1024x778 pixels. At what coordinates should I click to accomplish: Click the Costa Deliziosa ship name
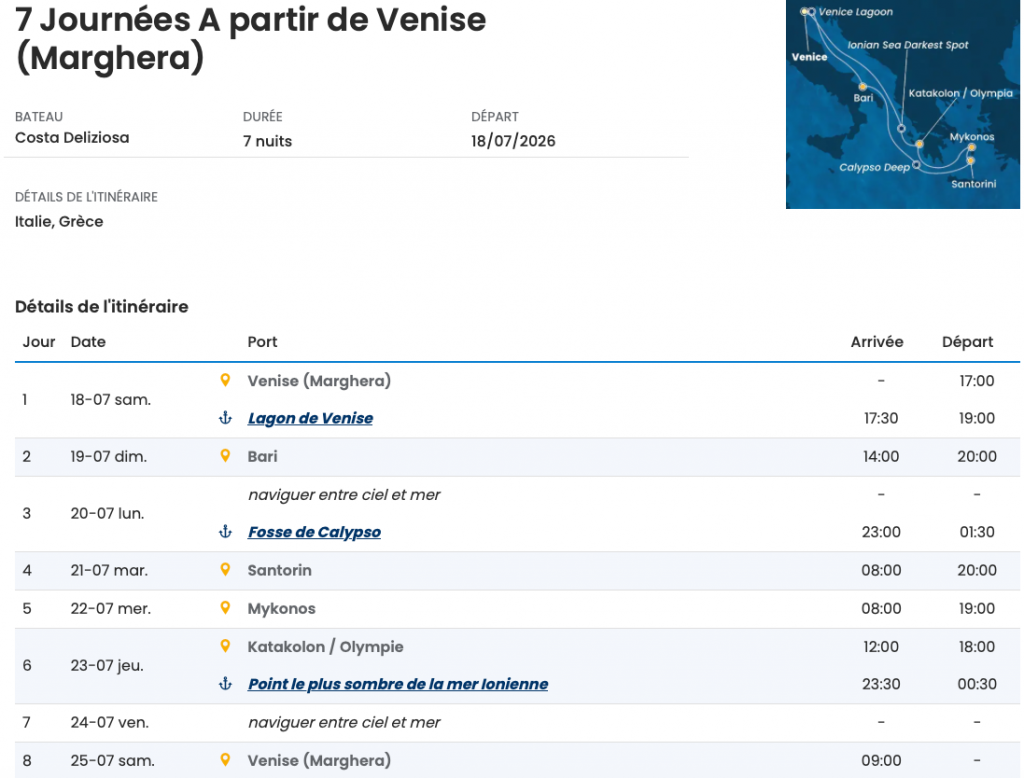pyautogui.click(x=72, y=138)
